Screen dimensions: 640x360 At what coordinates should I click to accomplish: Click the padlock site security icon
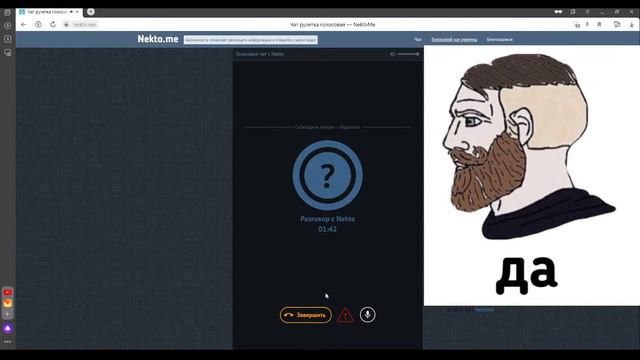point(66,24)
